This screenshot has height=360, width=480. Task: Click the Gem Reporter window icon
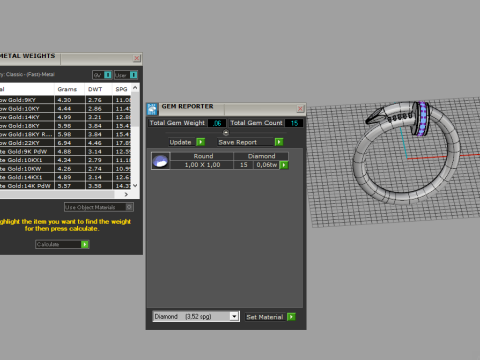(152, 109)
